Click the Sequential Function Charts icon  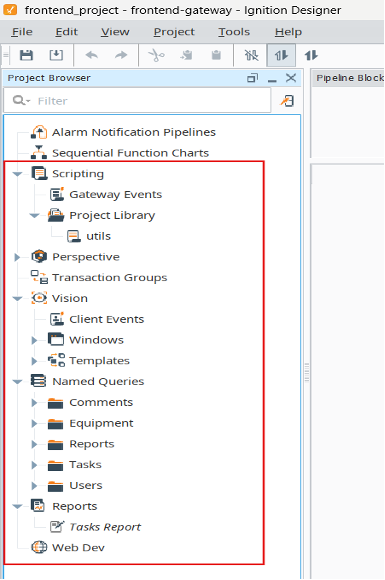click(x=39, y=153)
